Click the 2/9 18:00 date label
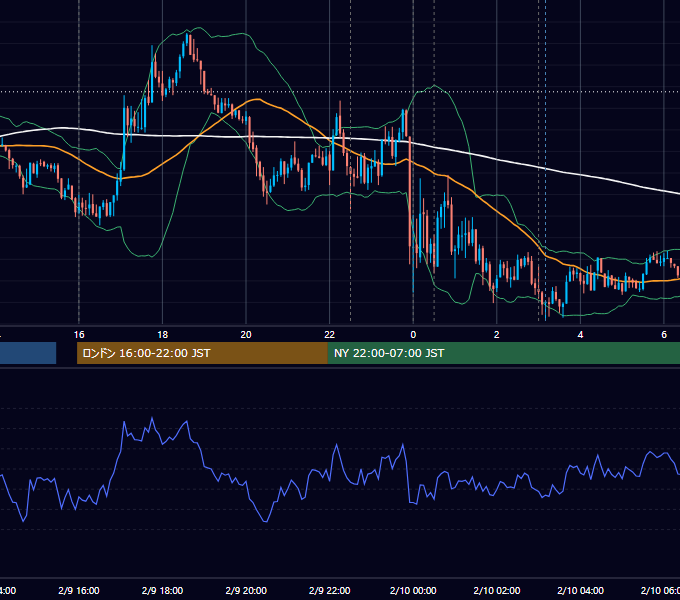680x600 pixels. pyautogui.click(x=163, y=590)
